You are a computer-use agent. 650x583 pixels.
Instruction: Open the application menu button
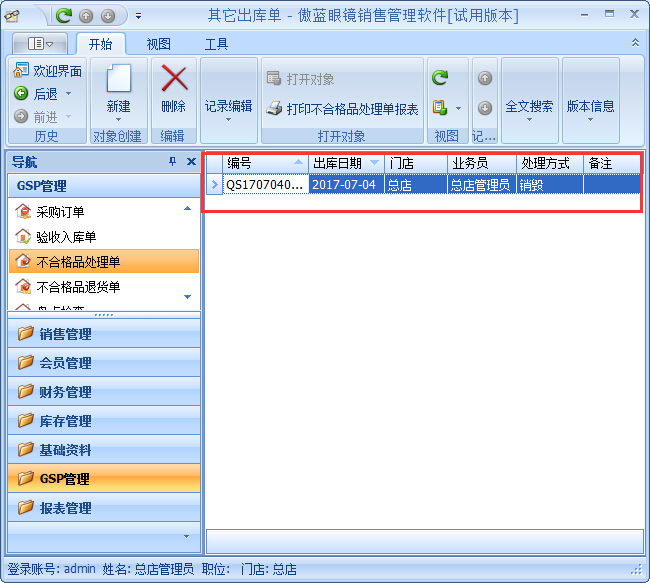coord(40,43)
